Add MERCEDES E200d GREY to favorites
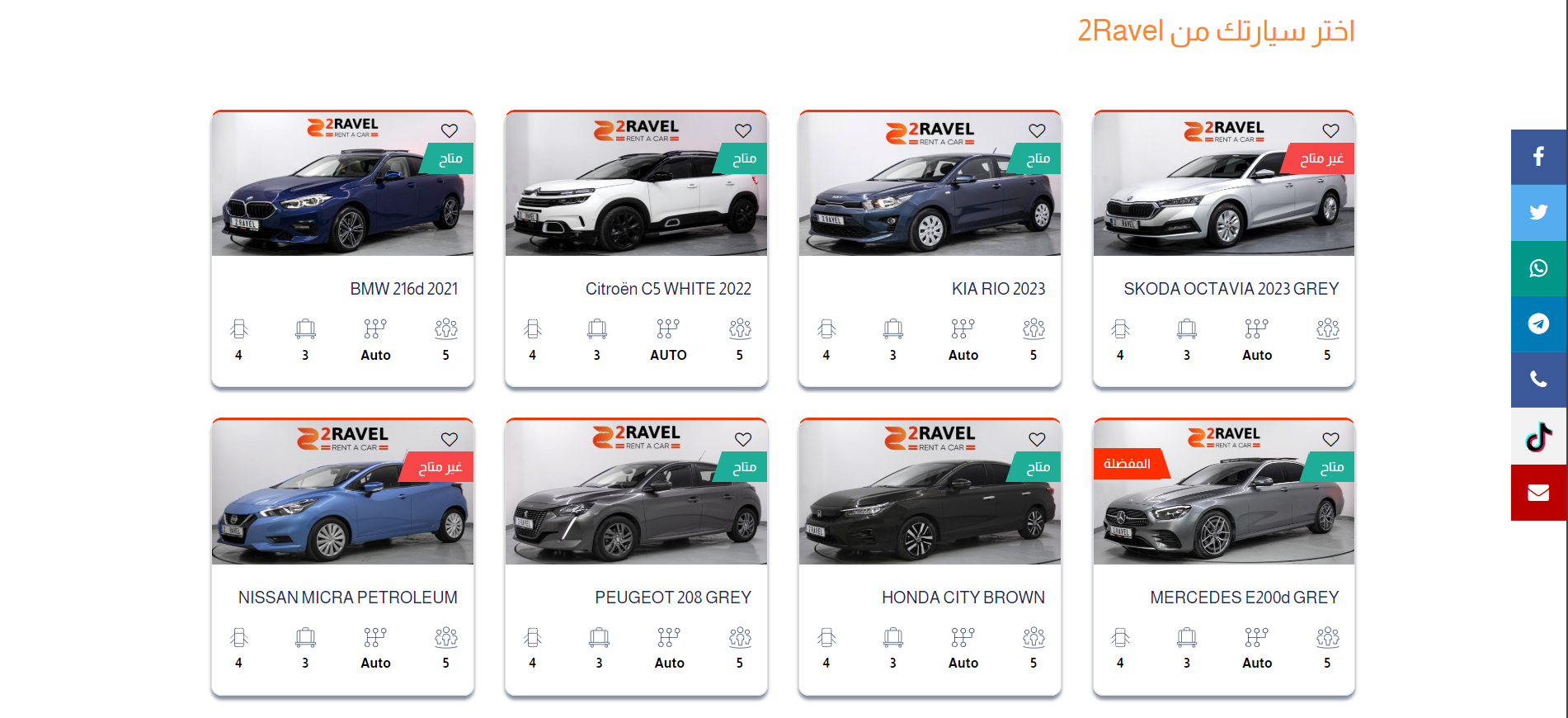The image size is (1568, 718). 1330,439
